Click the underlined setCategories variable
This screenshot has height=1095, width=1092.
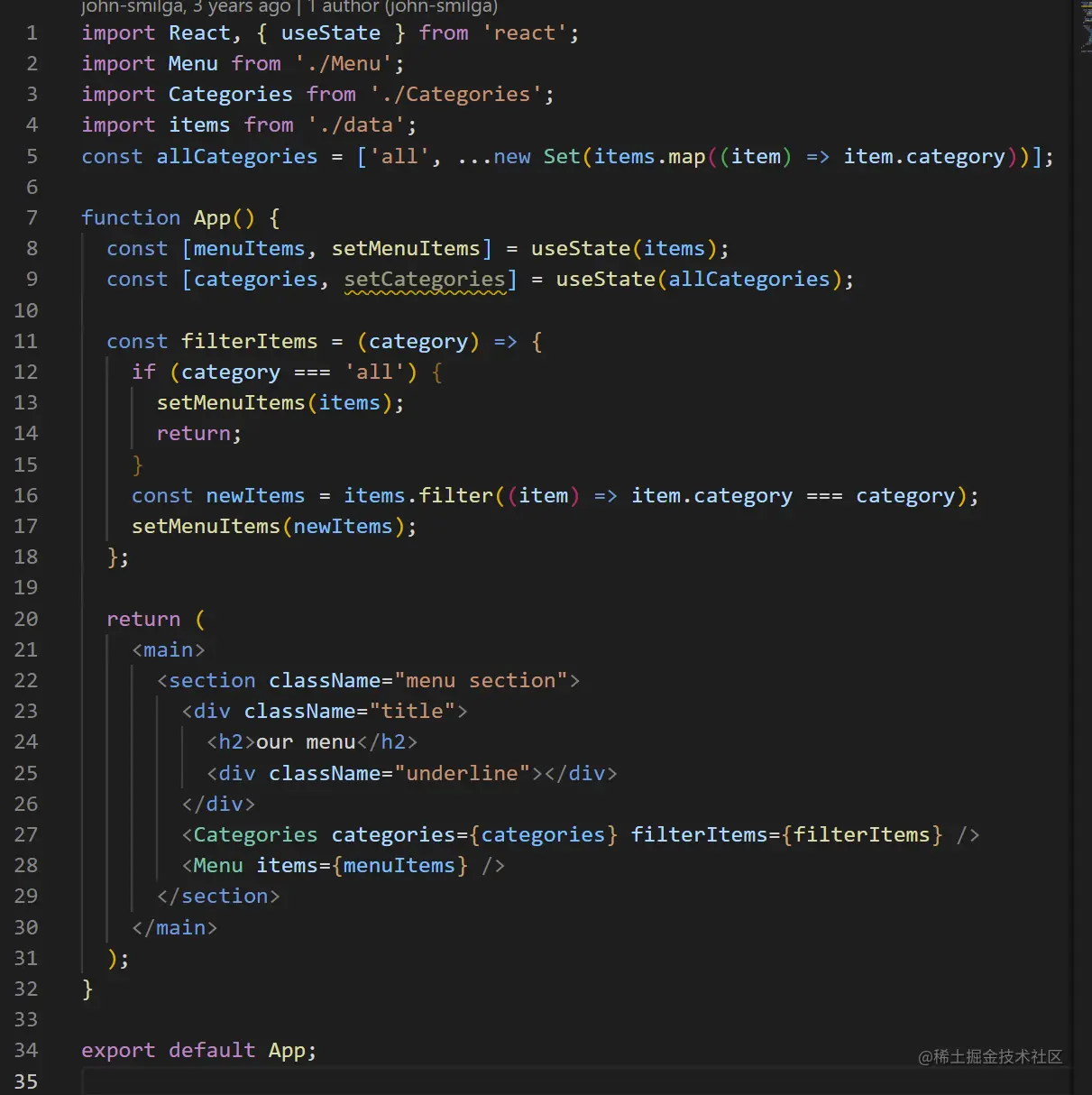pos(425,280)
